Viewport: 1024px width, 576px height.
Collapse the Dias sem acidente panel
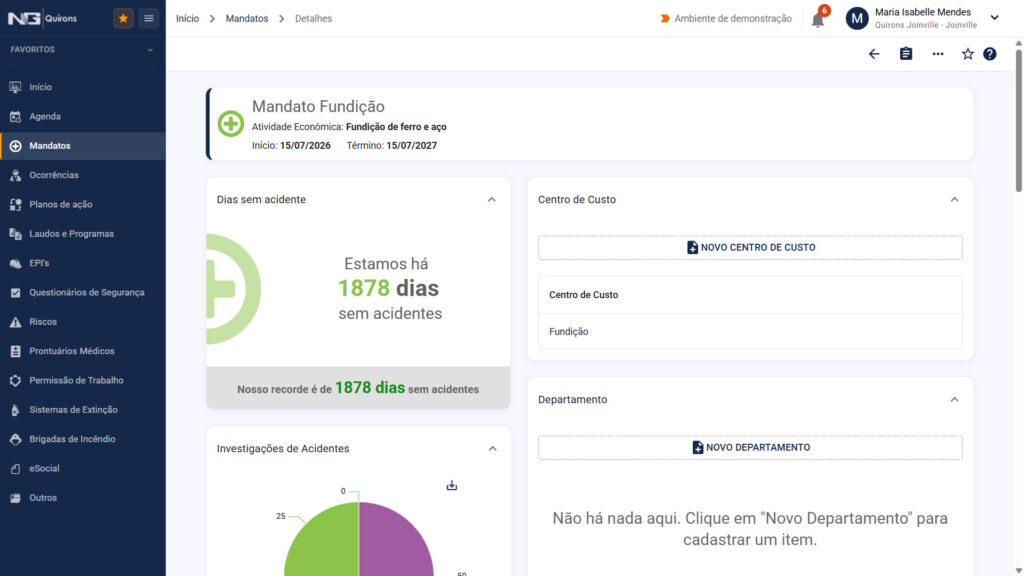tap(492, 200)
